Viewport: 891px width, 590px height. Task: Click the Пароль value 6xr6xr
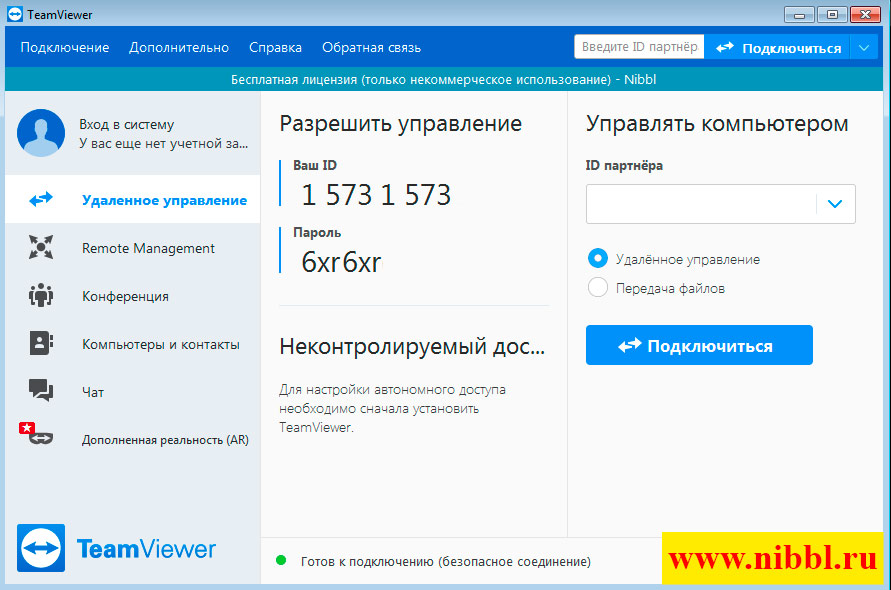click(x=341, y=262)
